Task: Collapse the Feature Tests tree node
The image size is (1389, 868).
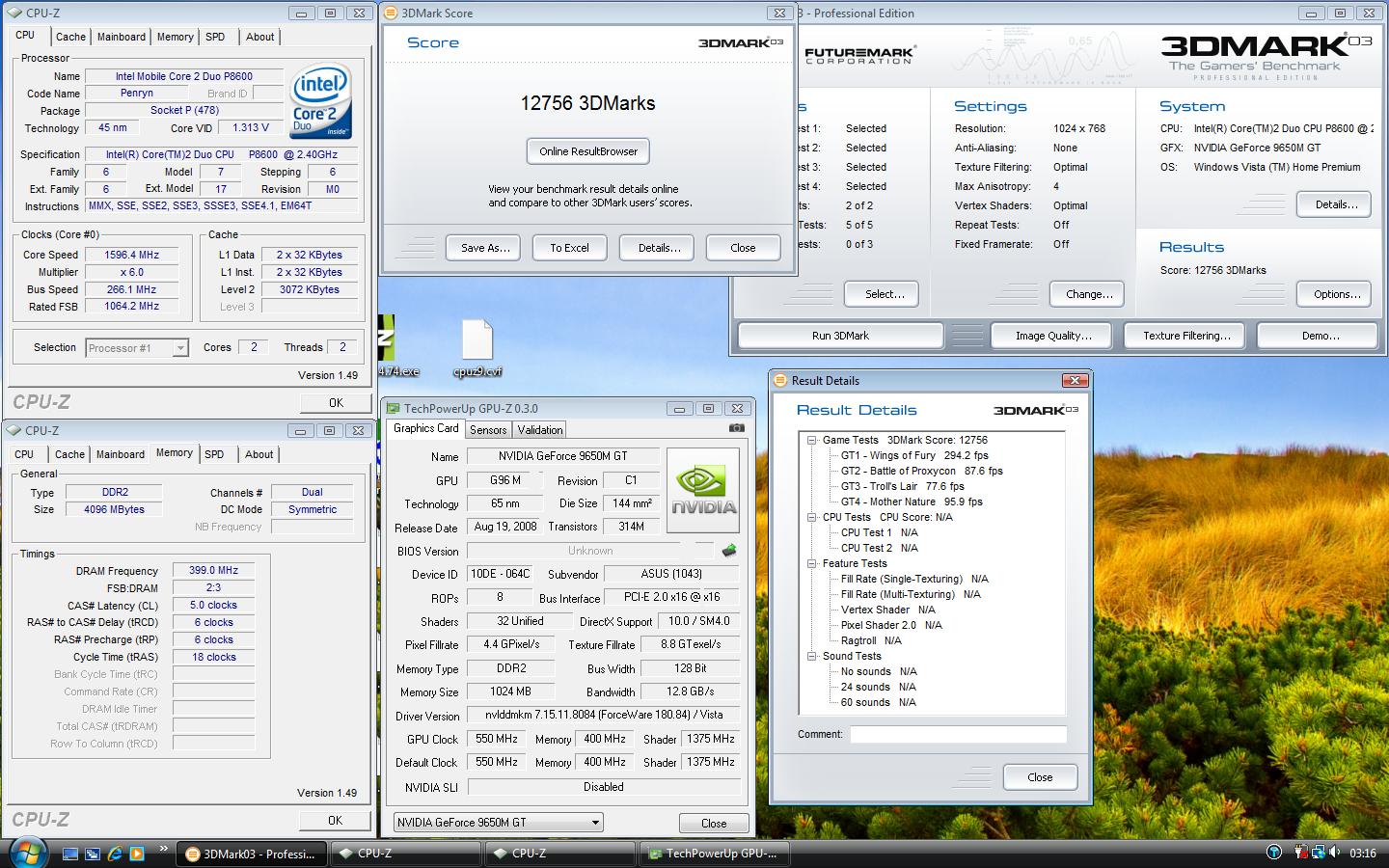Action: click(813, 563)
